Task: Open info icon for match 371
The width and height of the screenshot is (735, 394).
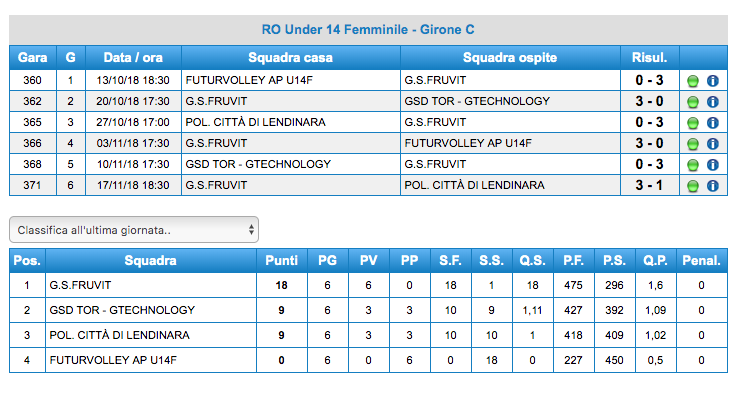Action: 712,186
